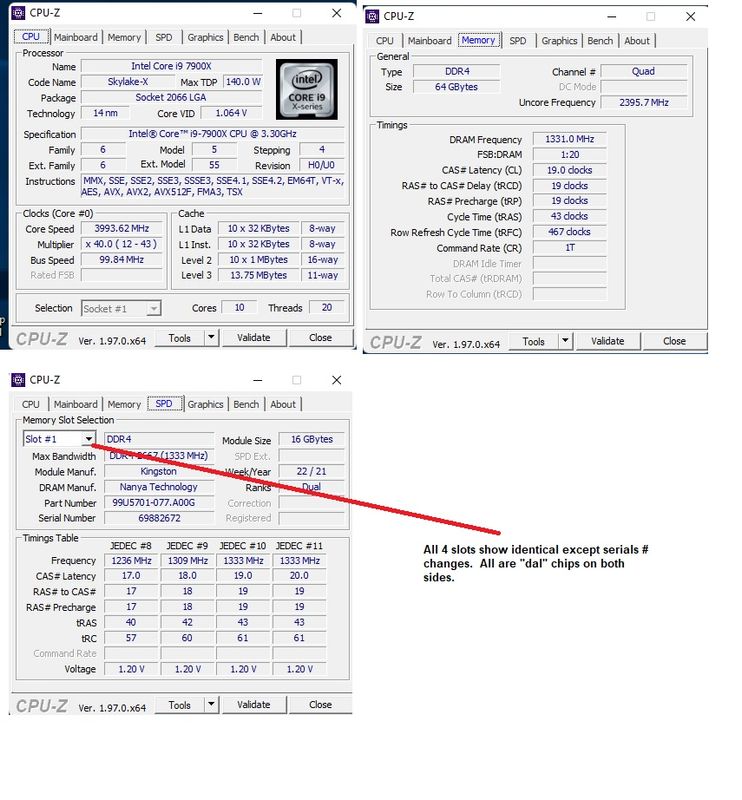Minimize the top-left CPU window
The height and width of the screenshot is (800, 742).
pyautogui.click(x=258, y=13)
